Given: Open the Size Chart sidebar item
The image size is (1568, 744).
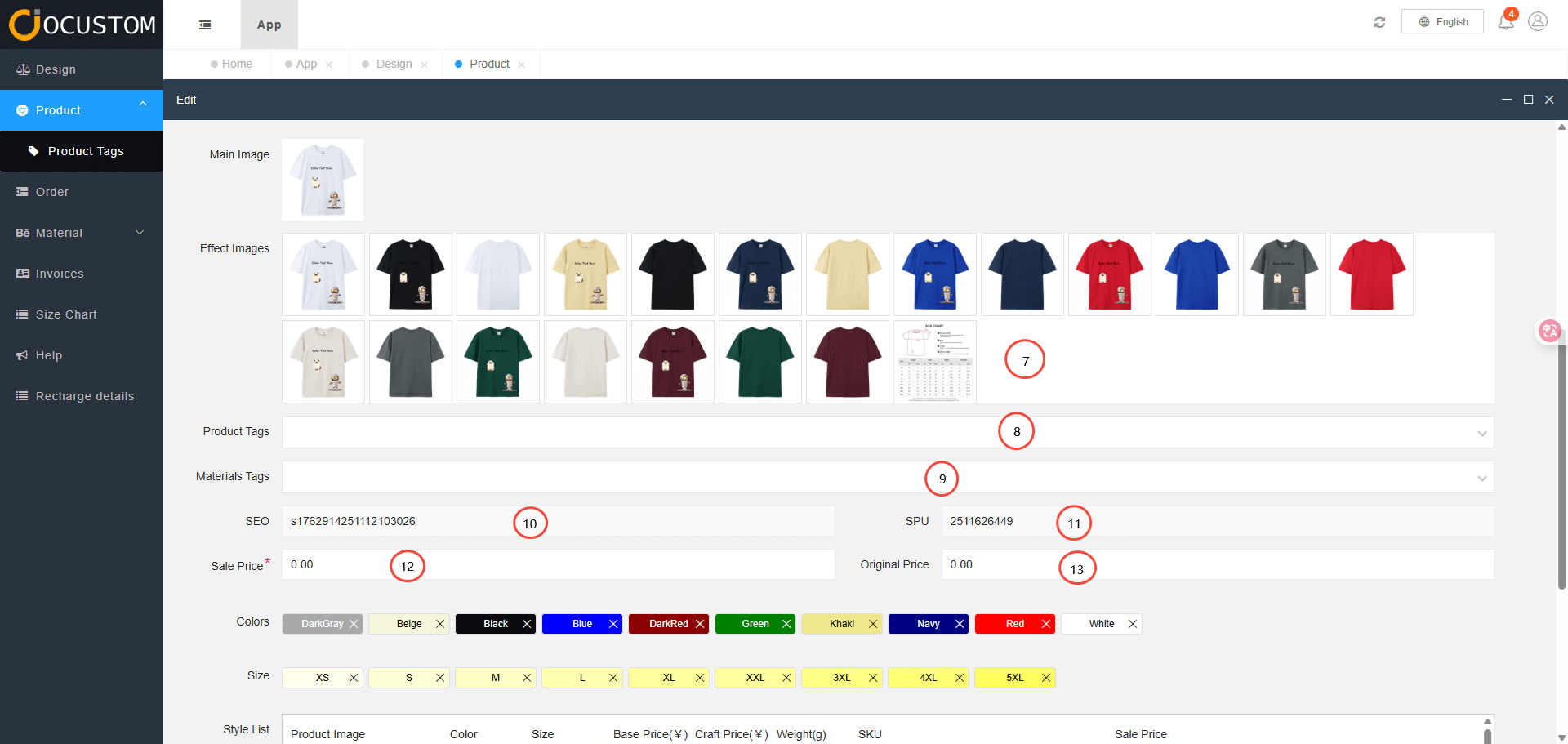Looking at the screenshot, I should coord(66,314).
